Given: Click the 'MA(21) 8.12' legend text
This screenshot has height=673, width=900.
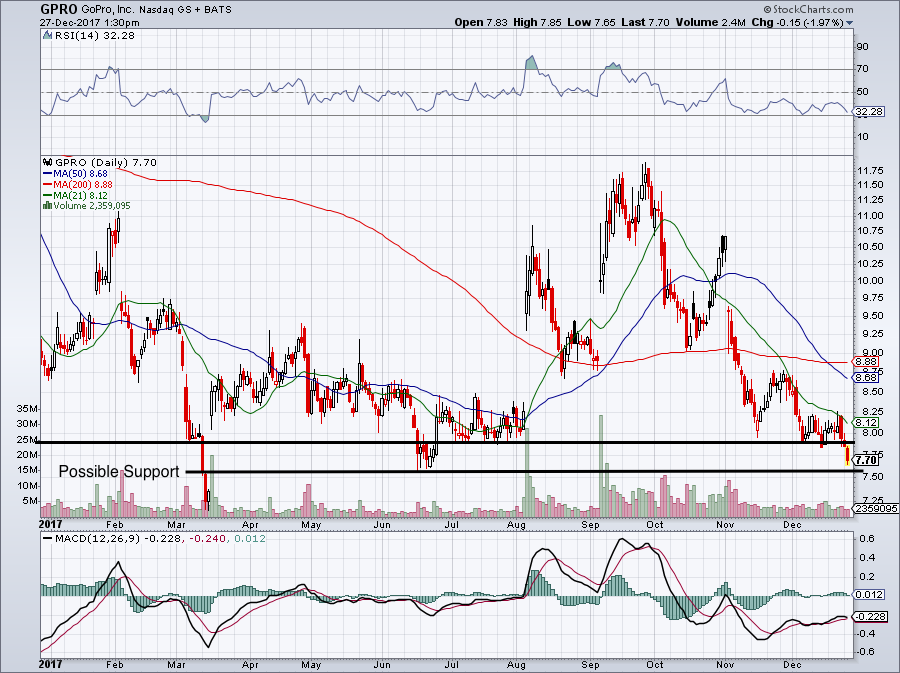Looking at the screenshot, I should (x=80, y=196).
